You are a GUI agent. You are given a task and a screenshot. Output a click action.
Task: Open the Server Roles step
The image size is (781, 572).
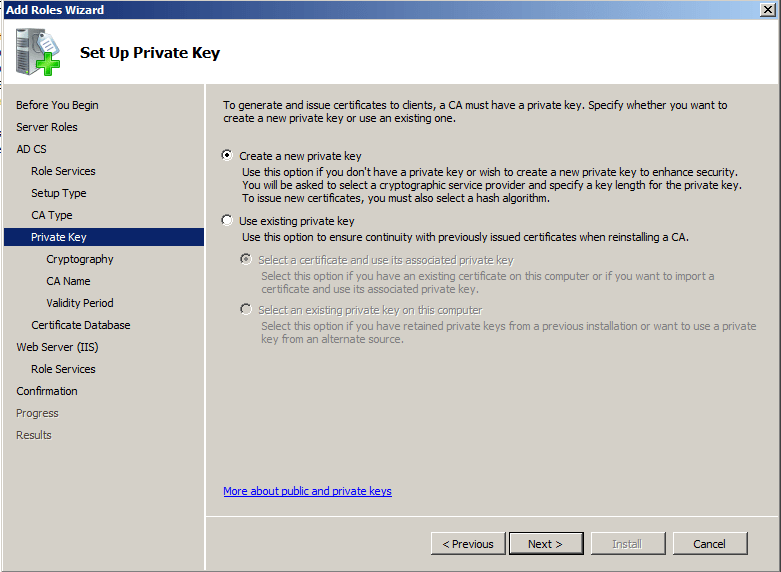point(47,127)
